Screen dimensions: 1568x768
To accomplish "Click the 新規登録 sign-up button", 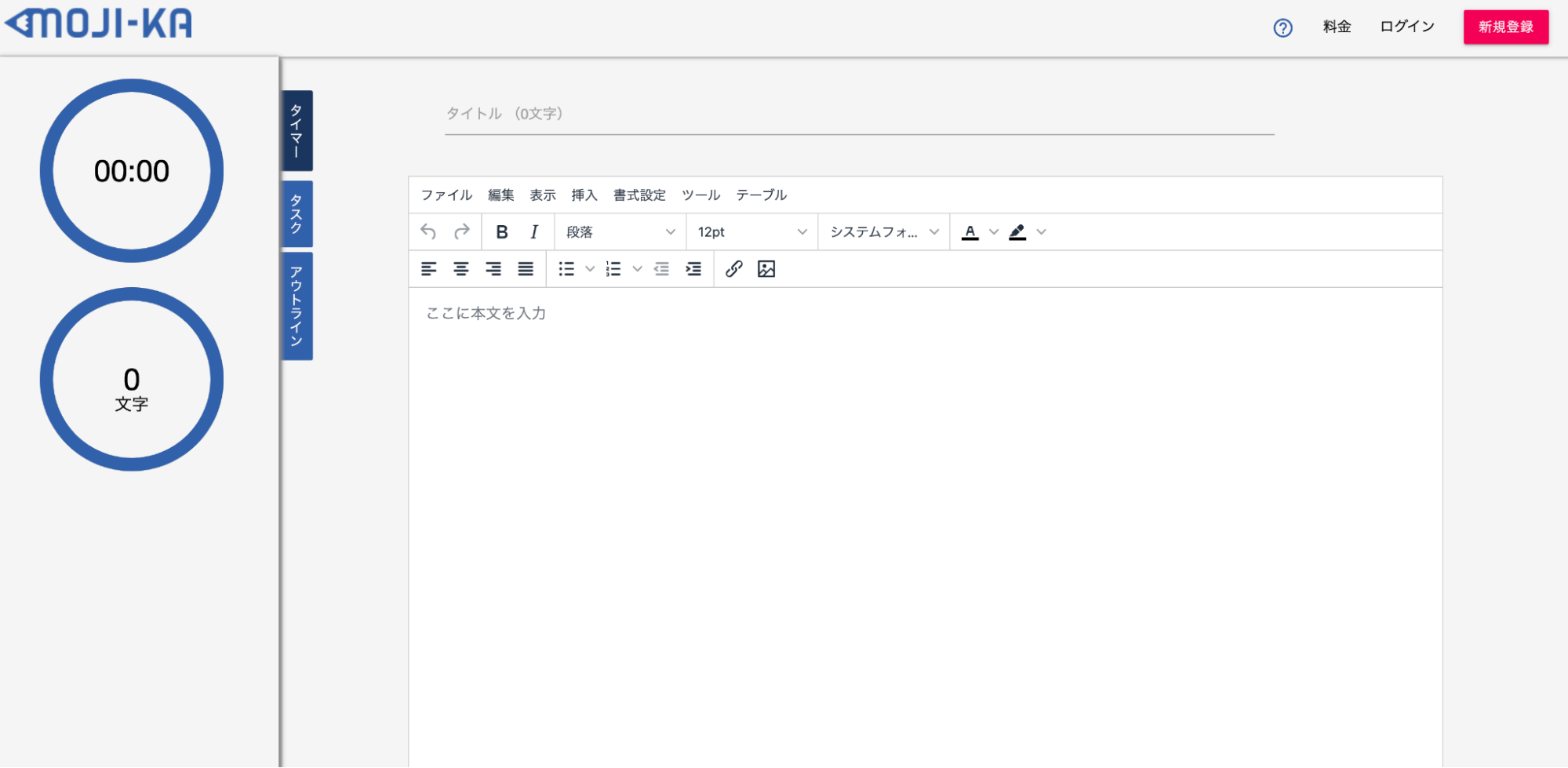I will coord(1505,27).
